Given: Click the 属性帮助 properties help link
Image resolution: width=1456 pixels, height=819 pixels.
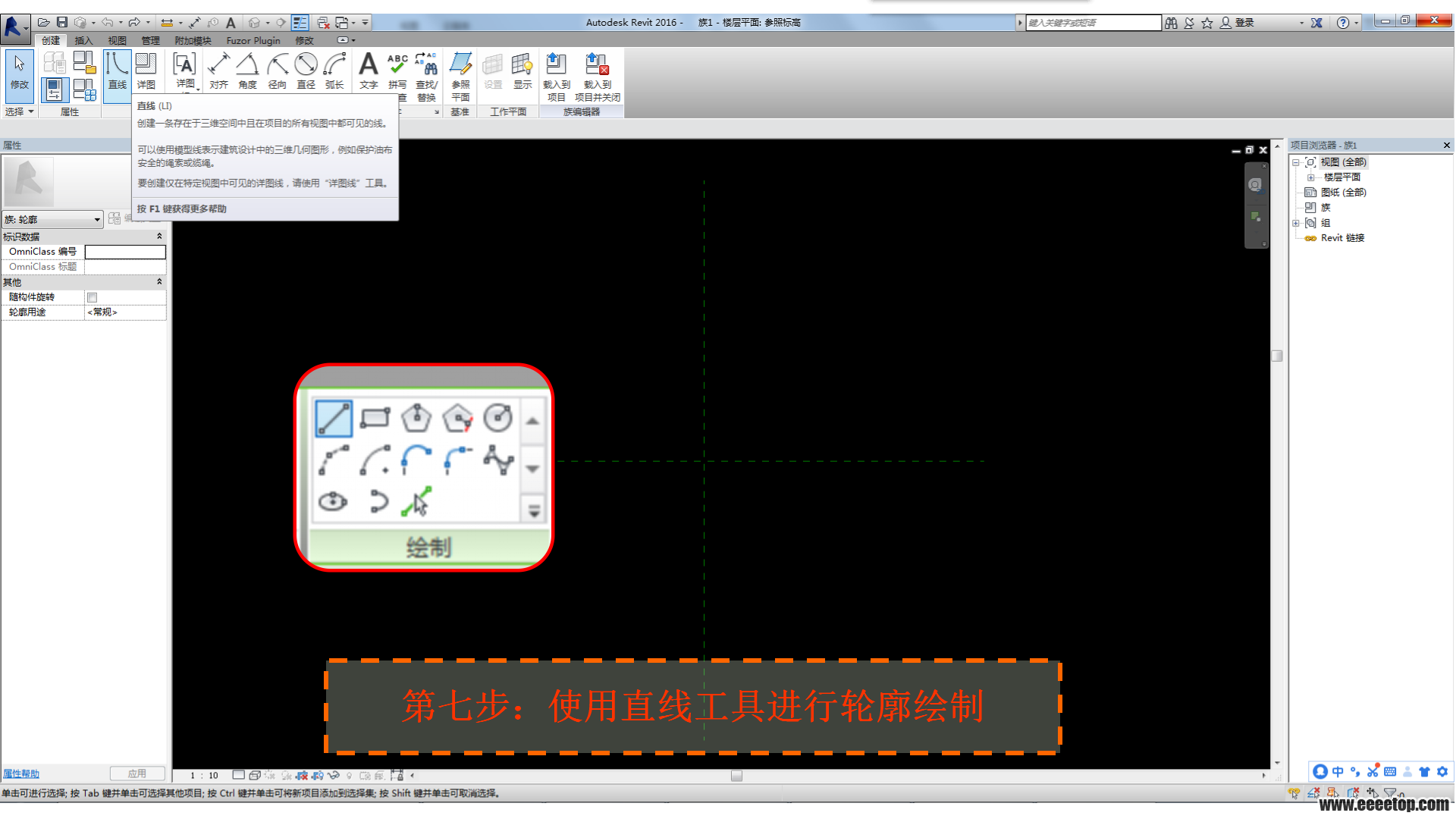Looking at the screenshot, I should (x=21, y=773).
